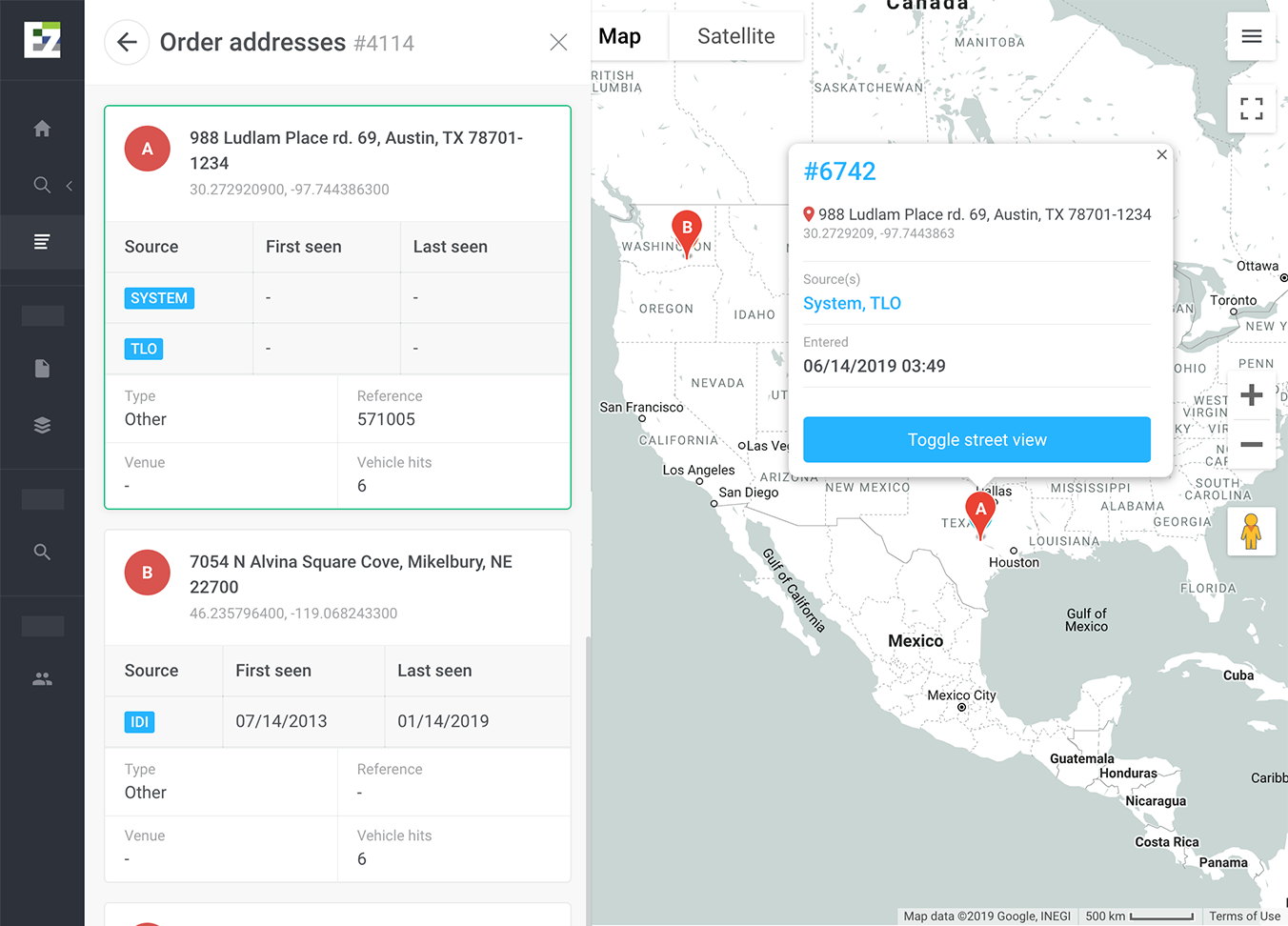The height and width of the screenshot is (926, 1288).
Task: Close the Order addresses panel
Action: click(x=558, y=42)
